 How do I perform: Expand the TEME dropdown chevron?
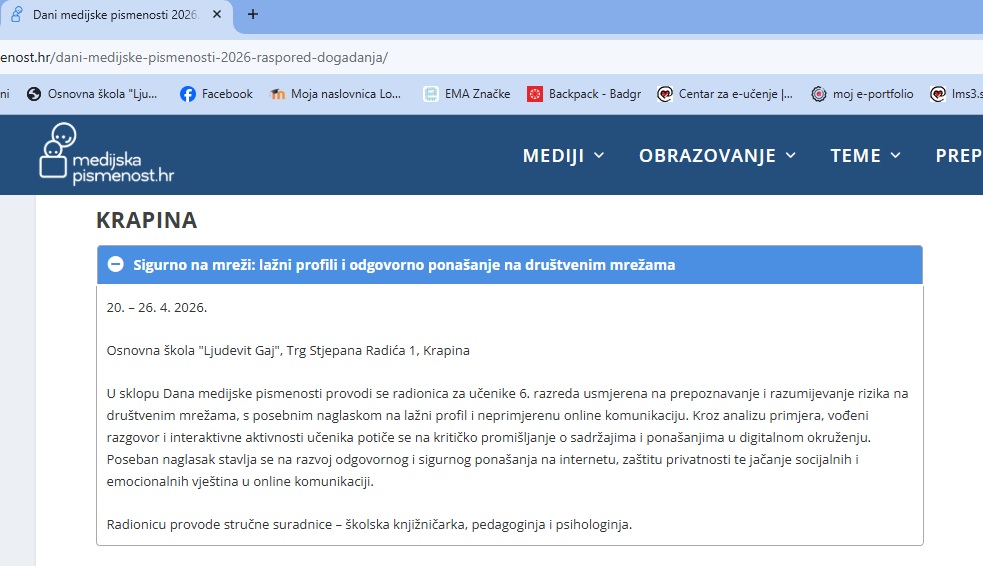[x=896, y=155]
